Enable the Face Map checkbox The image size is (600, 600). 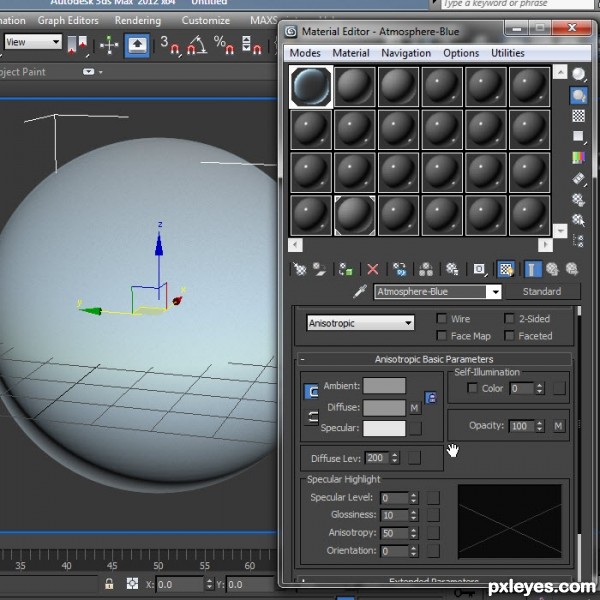click(442, 336)
